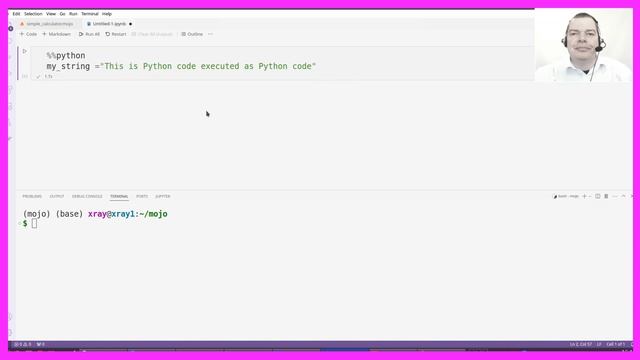
Task: Open the View menu
Action: (x=51, y=14)
